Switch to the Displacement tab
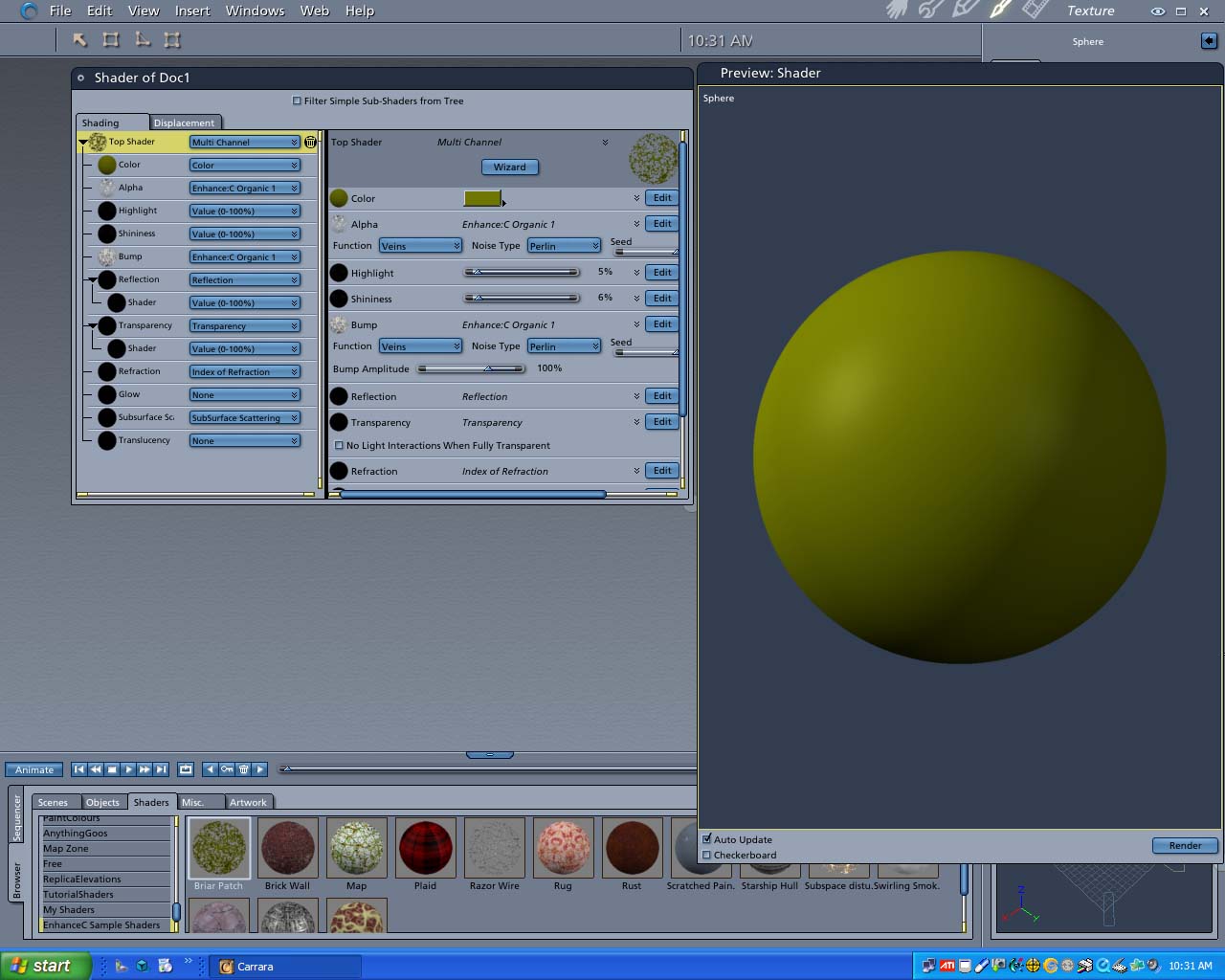This screenshot has width=1225, height=980. click(184, 122)
